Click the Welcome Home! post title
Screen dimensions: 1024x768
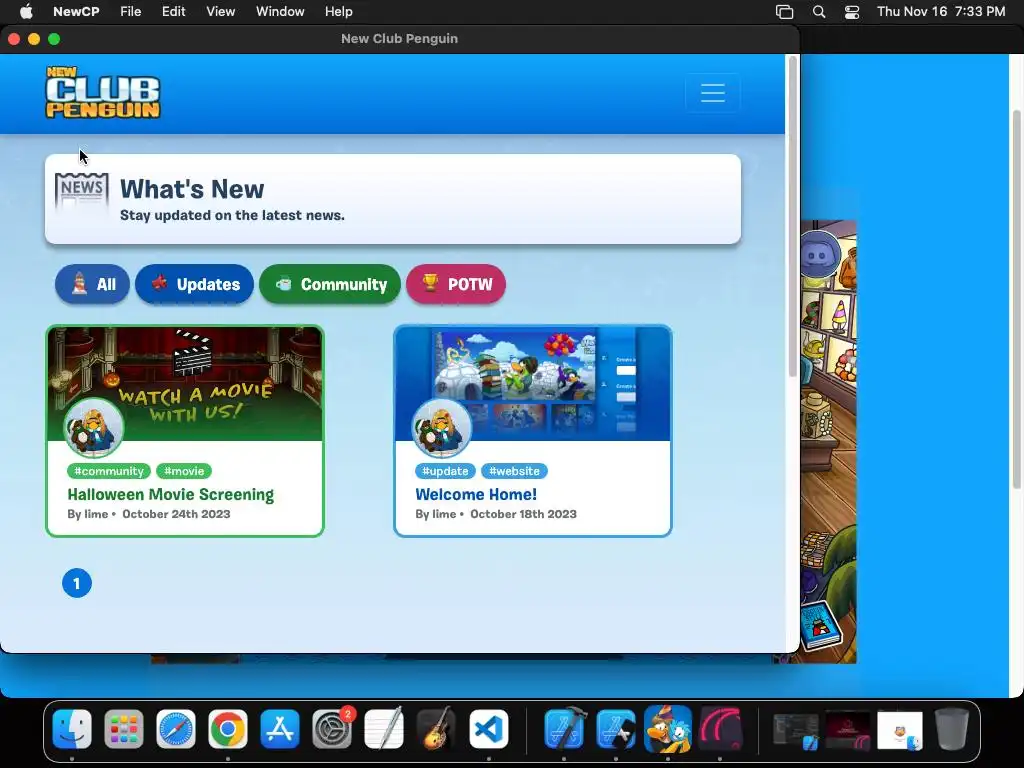[x=476, y=494]
